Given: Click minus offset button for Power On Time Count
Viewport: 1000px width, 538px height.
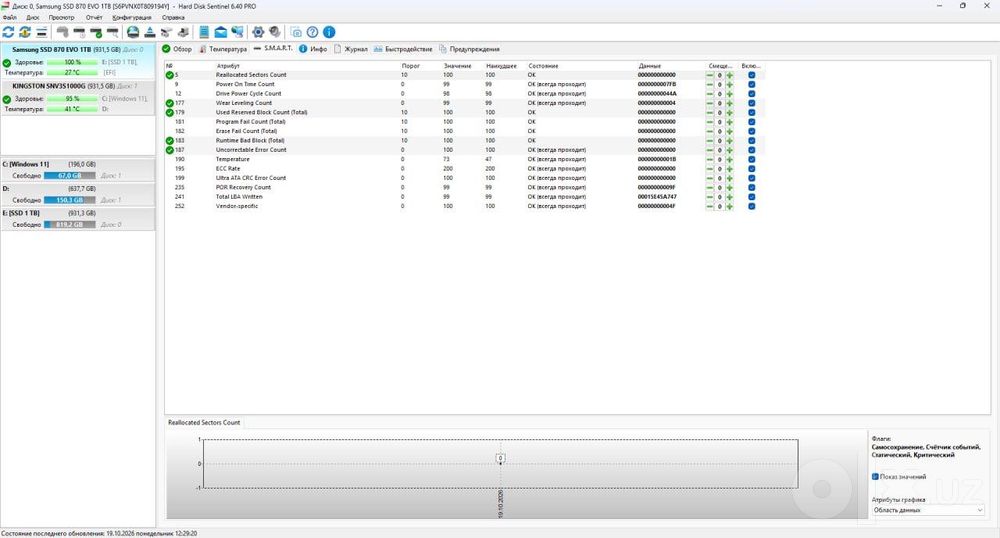Looking at the screenshot, I should (710, 84).
